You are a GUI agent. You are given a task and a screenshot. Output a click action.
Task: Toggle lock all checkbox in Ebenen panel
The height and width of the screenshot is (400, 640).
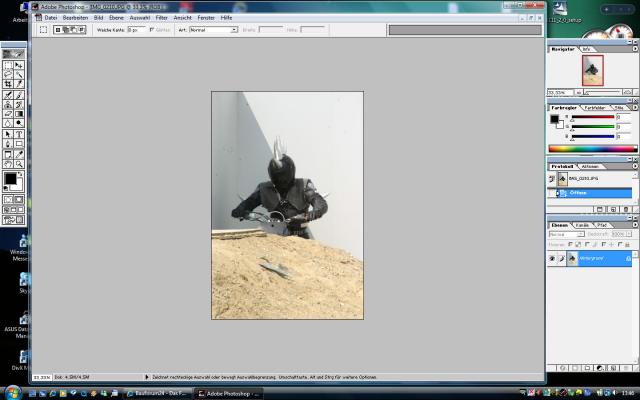(x=620, y=244)
